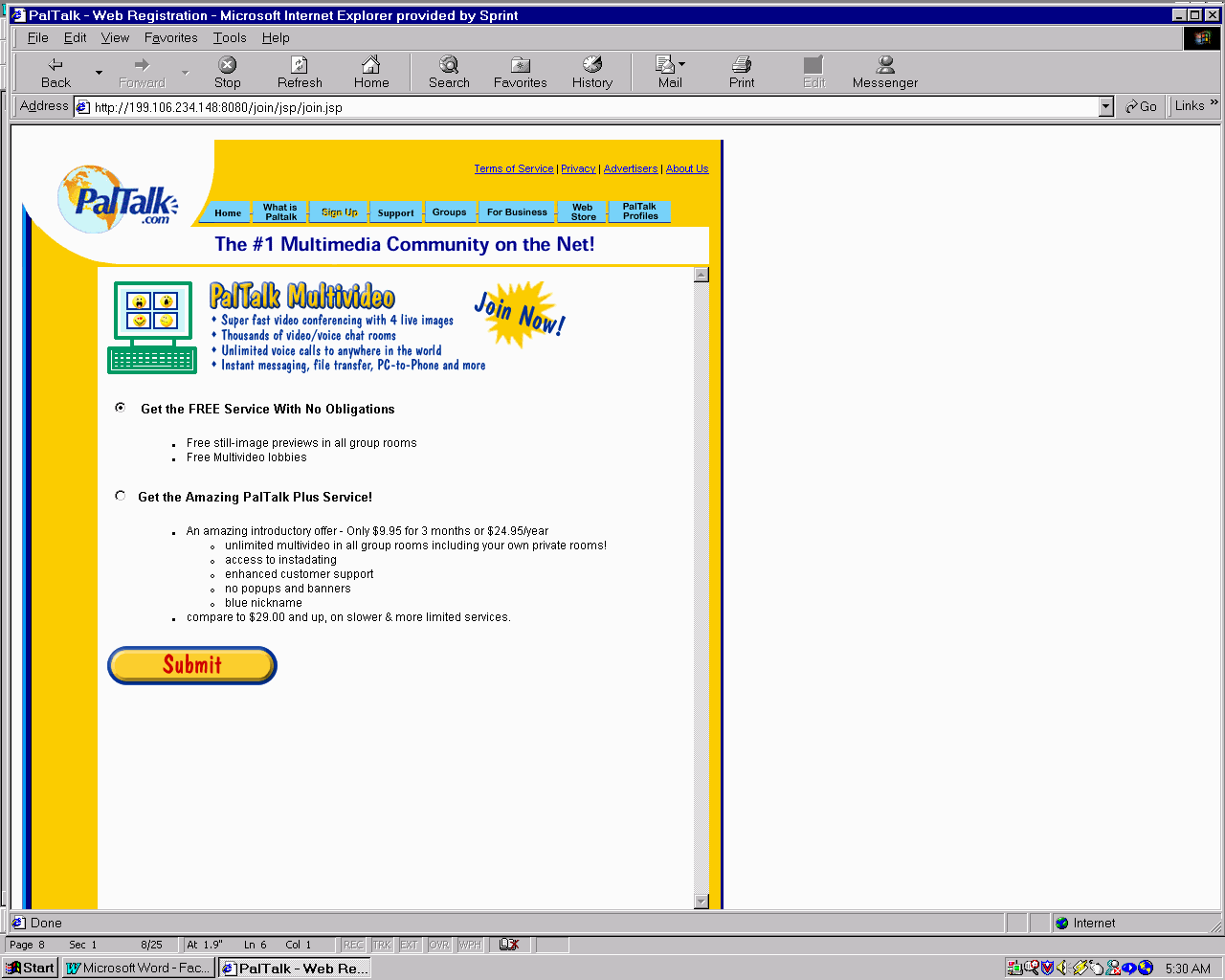This screenshot has height=980, width=1225.
Task: Launch Messenger from the toolbar
Action: (885, 72)
